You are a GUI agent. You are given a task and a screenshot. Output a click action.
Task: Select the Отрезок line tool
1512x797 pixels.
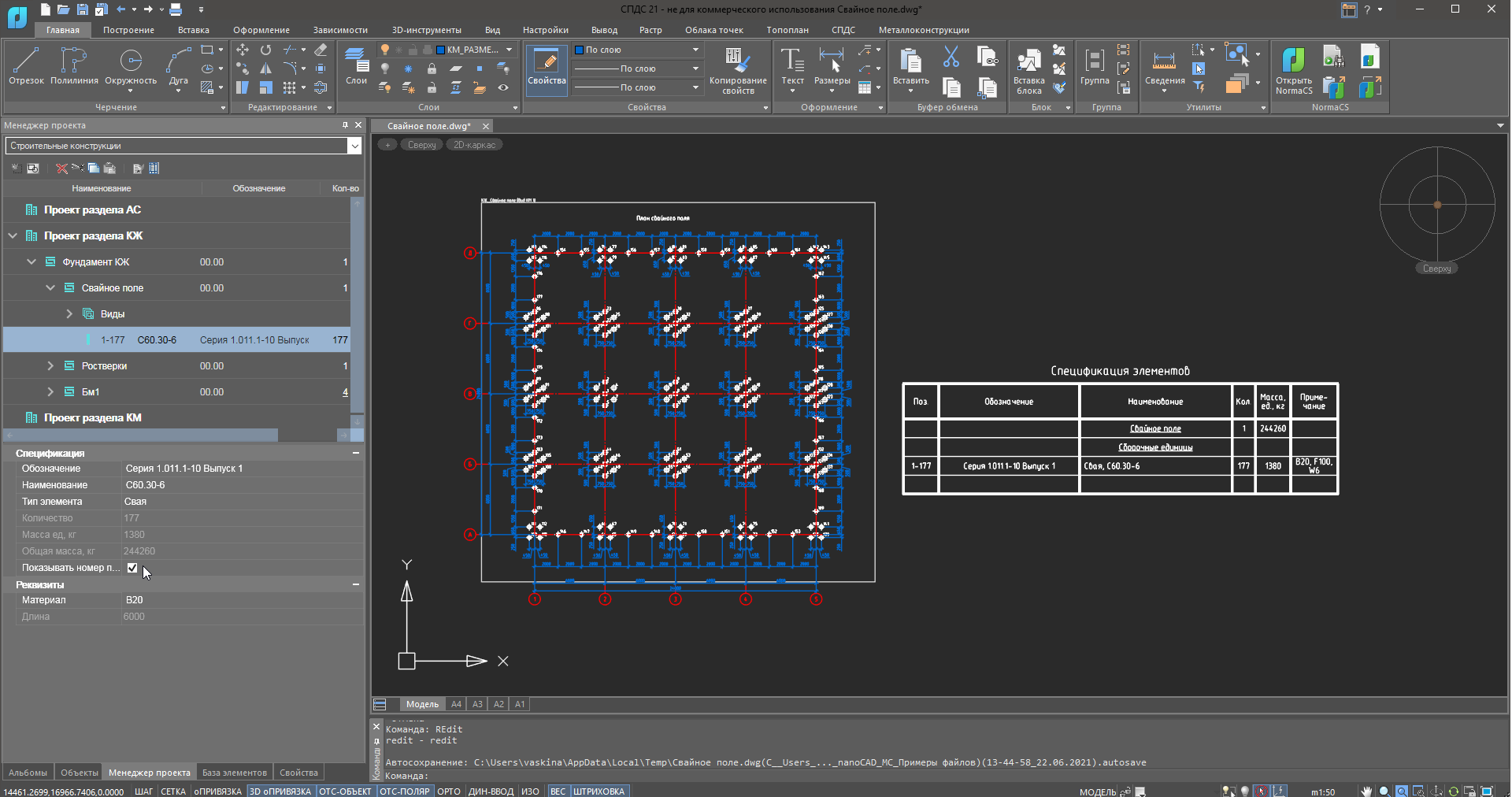(x=26, y=65)
